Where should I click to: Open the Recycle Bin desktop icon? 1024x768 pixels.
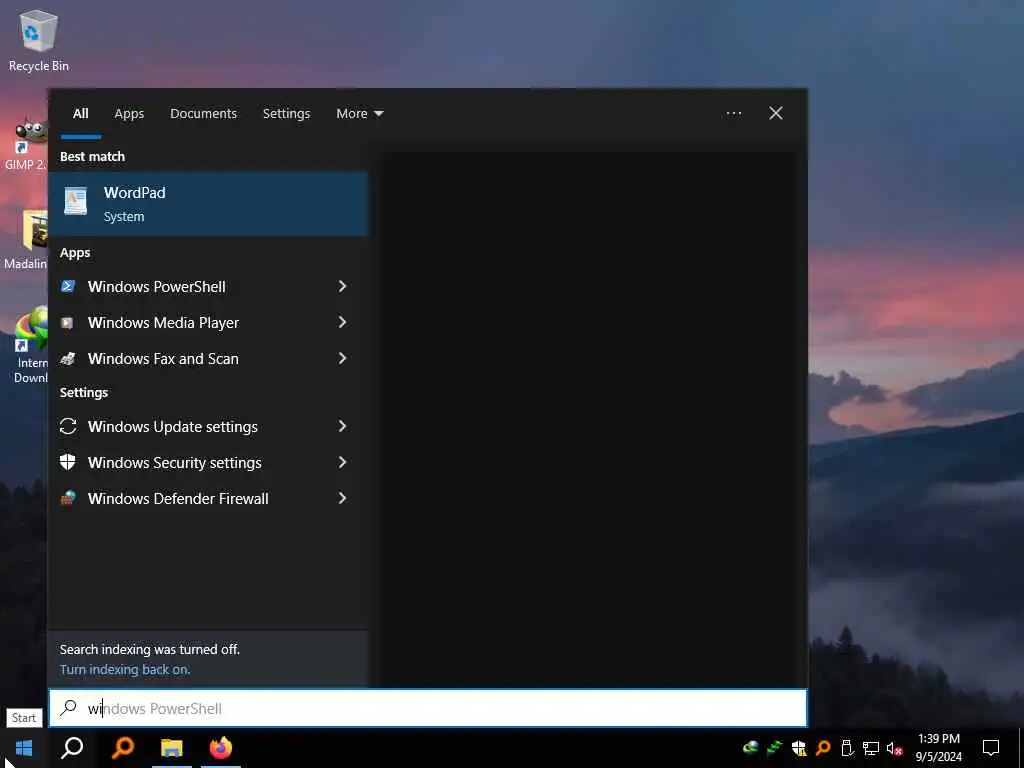tap(39, 41)
